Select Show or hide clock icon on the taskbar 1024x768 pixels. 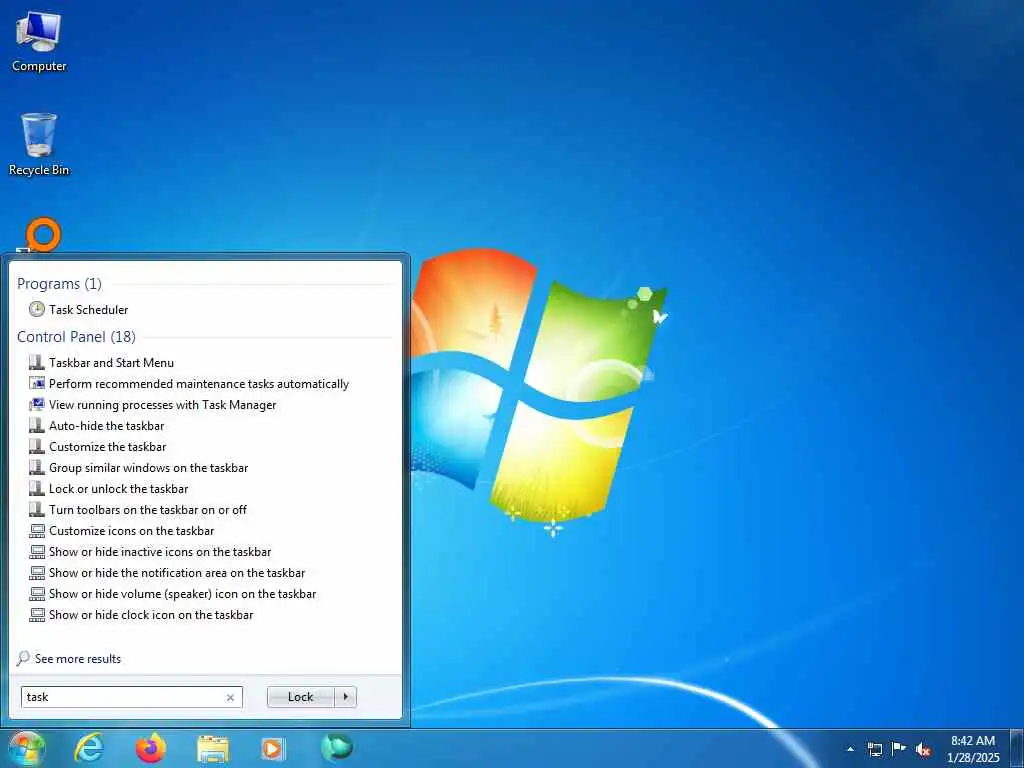(x=151, y=615)
